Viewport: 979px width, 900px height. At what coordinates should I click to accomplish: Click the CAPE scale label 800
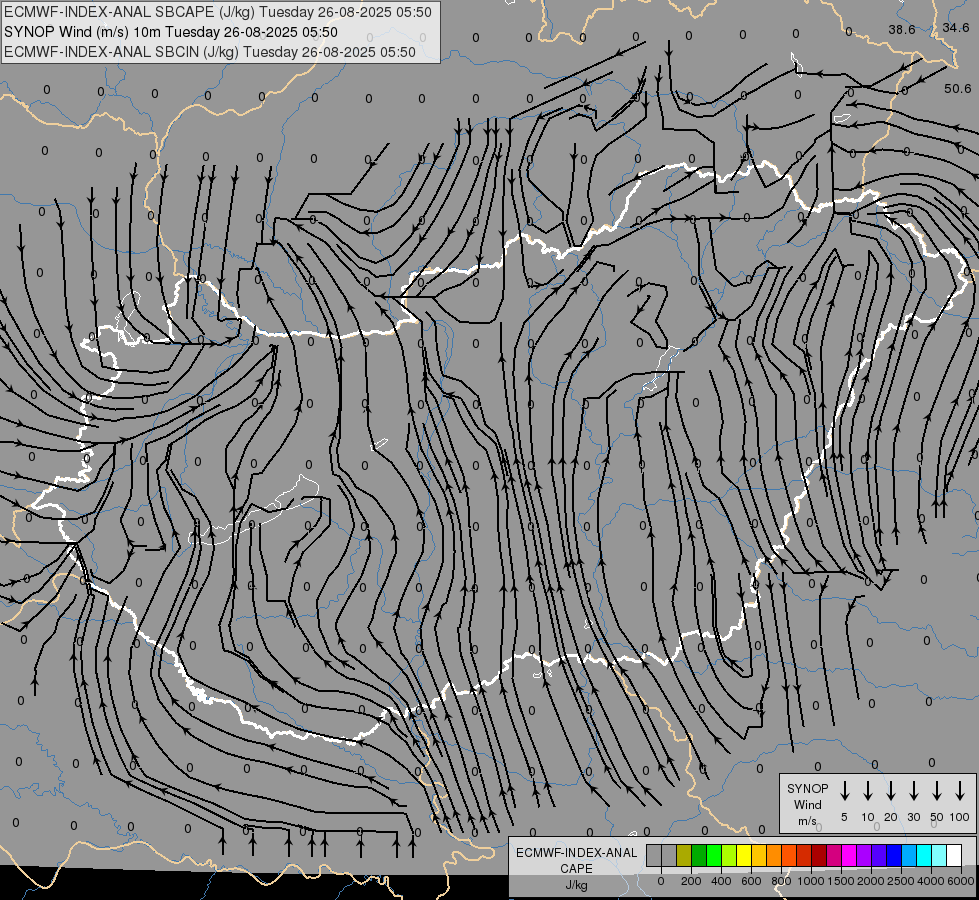tap(781, 881)
